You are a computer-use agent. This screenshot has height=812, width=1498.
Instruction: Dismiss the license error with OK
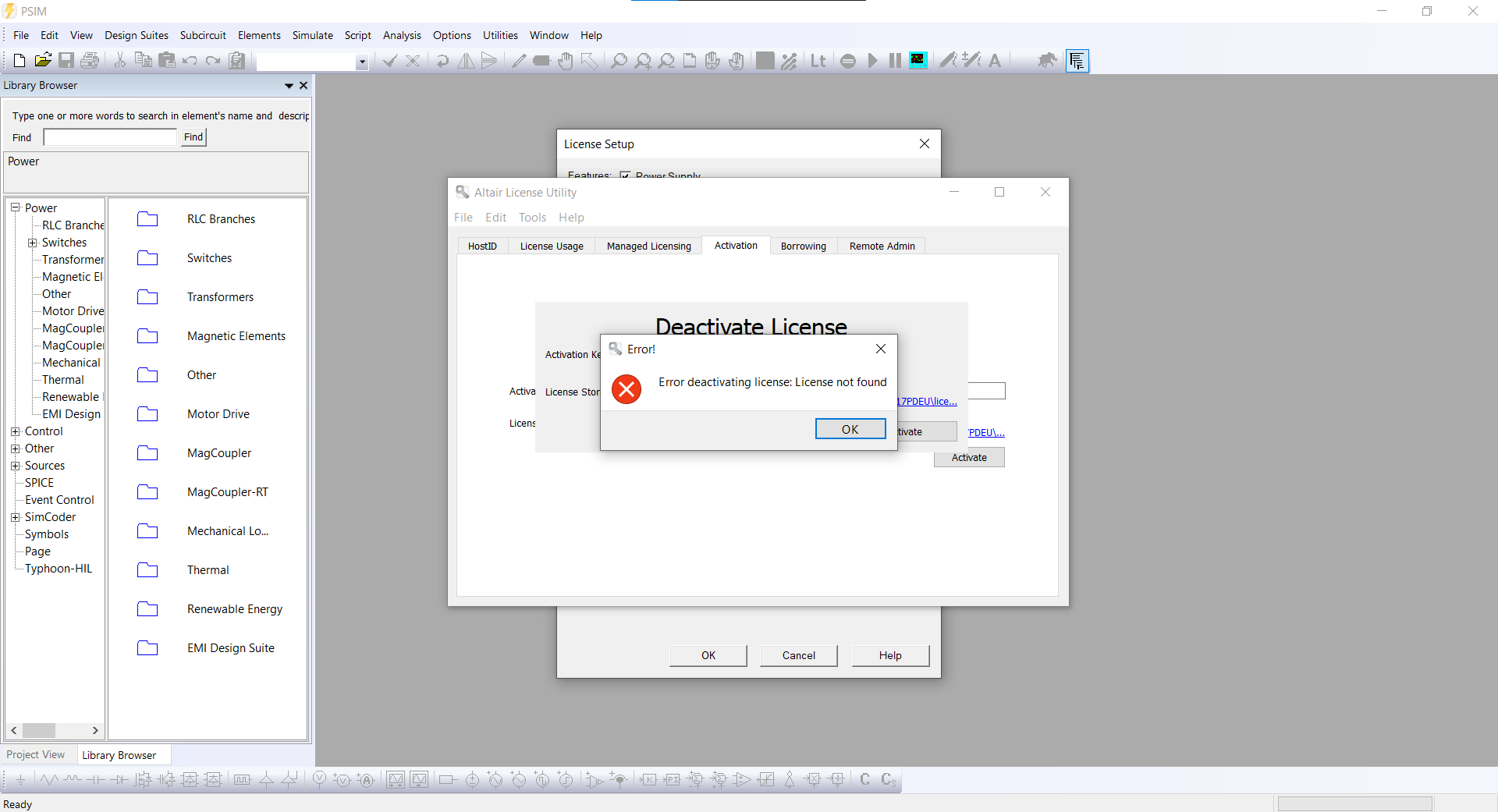(850, 428)
